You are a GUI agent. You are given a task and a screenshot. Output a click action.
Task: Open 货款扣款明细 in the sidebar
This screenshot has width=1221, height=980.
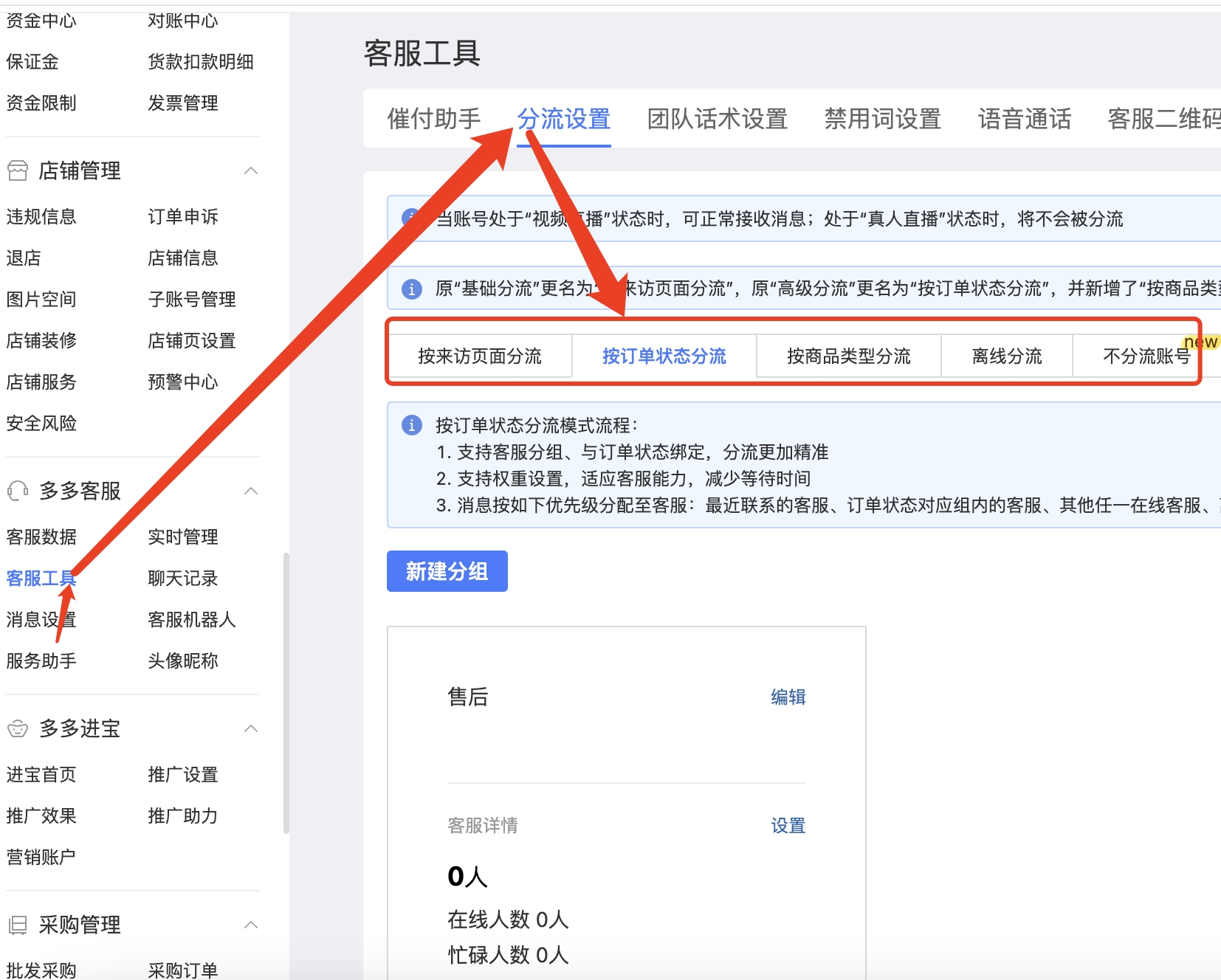click(x=201, y=62)
